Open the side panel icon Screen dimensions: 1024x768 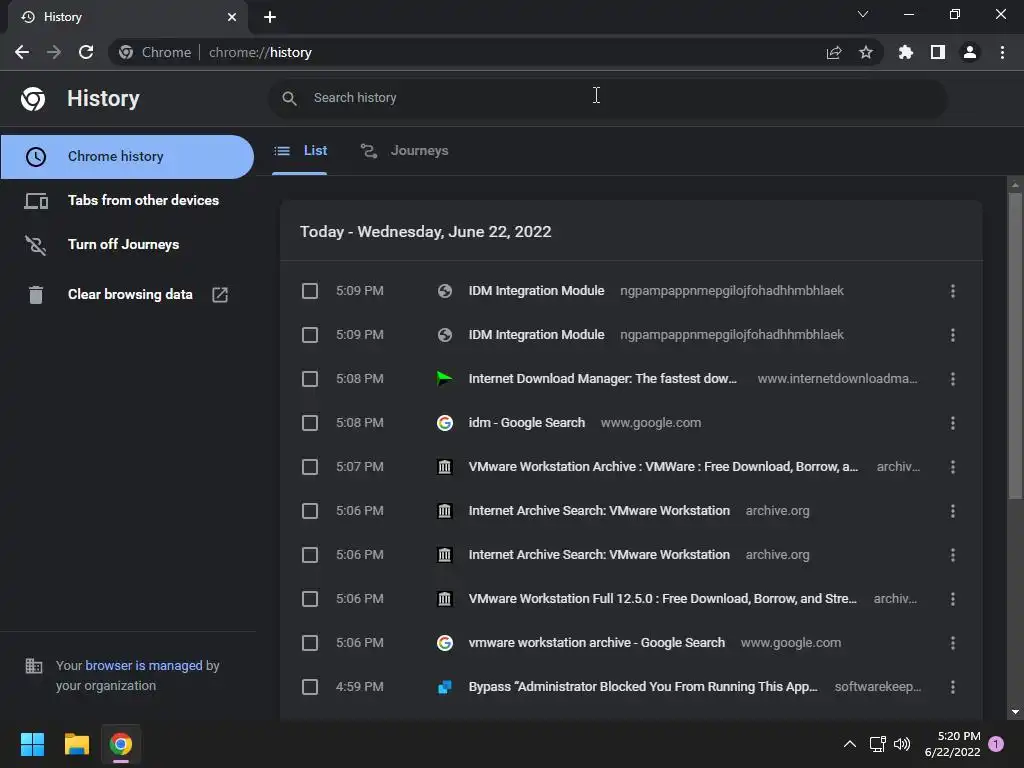pos(938,52)
